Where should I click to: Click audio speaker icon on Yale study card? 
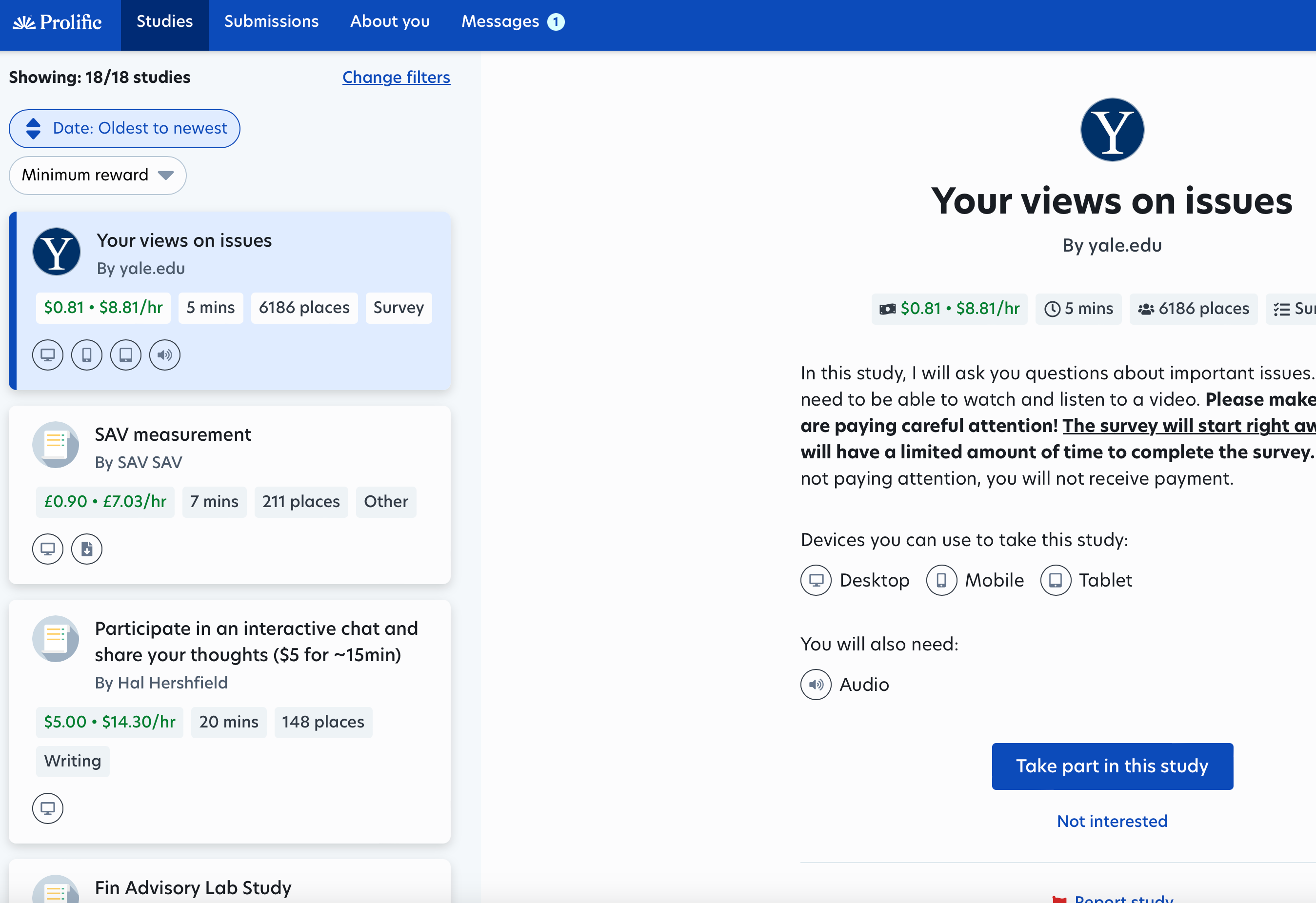165,355
